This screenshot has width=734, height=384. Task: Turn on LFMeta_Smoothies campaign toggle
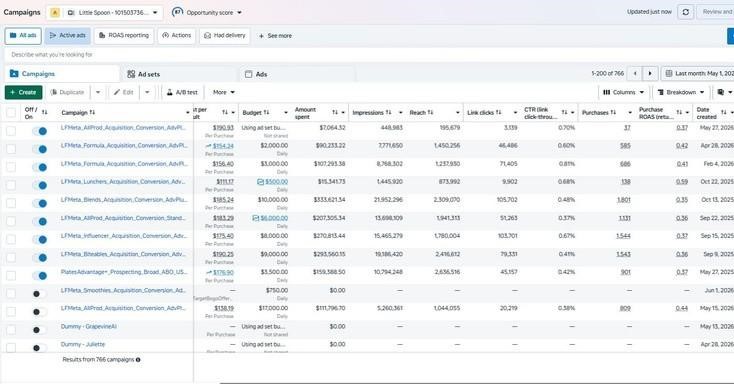pyautogui.click(x=40, y=294)
